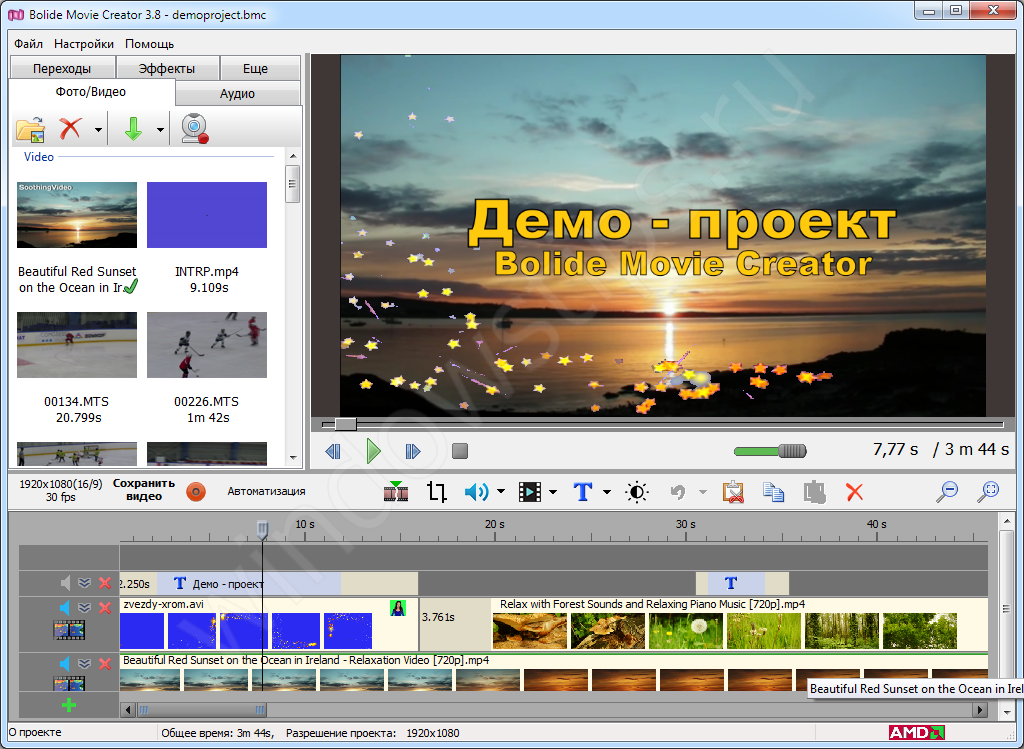Select the Relax with Forest Sounds clip
Viewport: 1024px width, 749px height.
pos(740,624)
